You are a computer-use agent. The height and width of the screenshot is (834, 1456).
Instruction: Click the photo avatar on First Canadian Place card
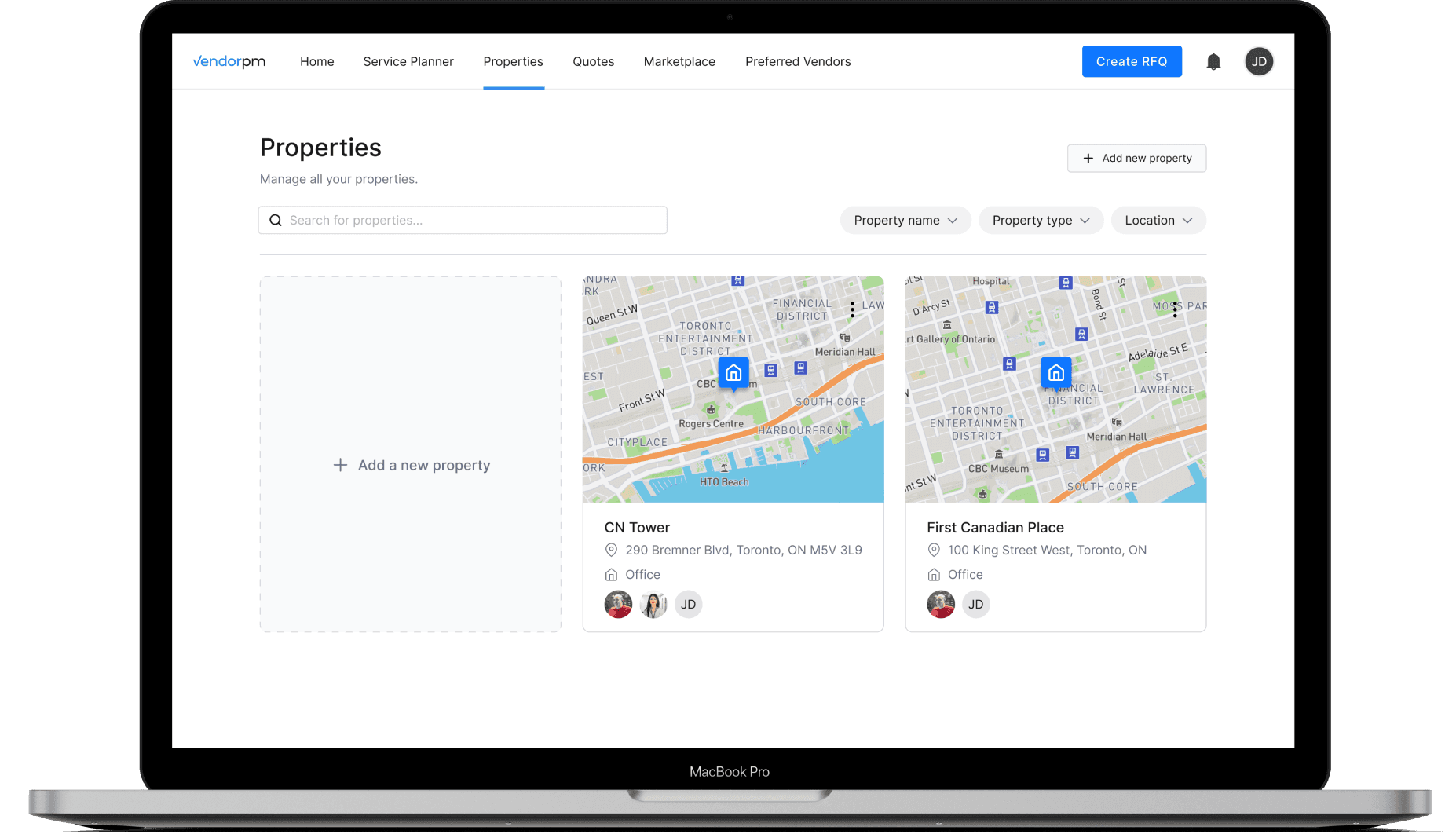click(x=941, y=605)
